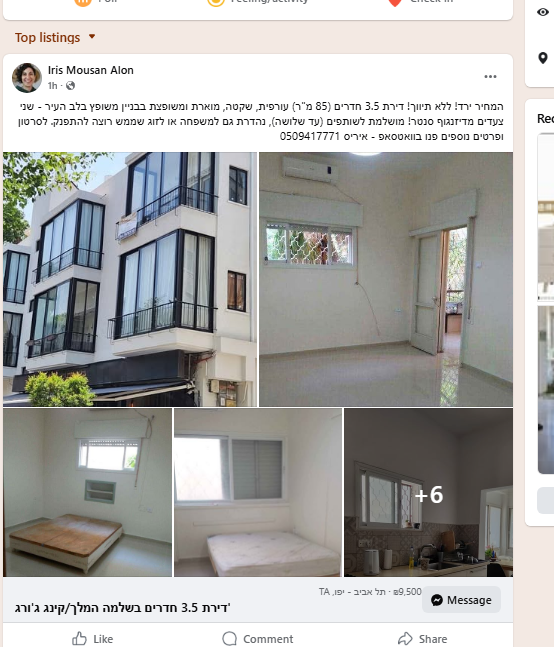This screenshot has width=554, height=647.
Task: Open the three-dot post options menu
Action: click(490, 77)
